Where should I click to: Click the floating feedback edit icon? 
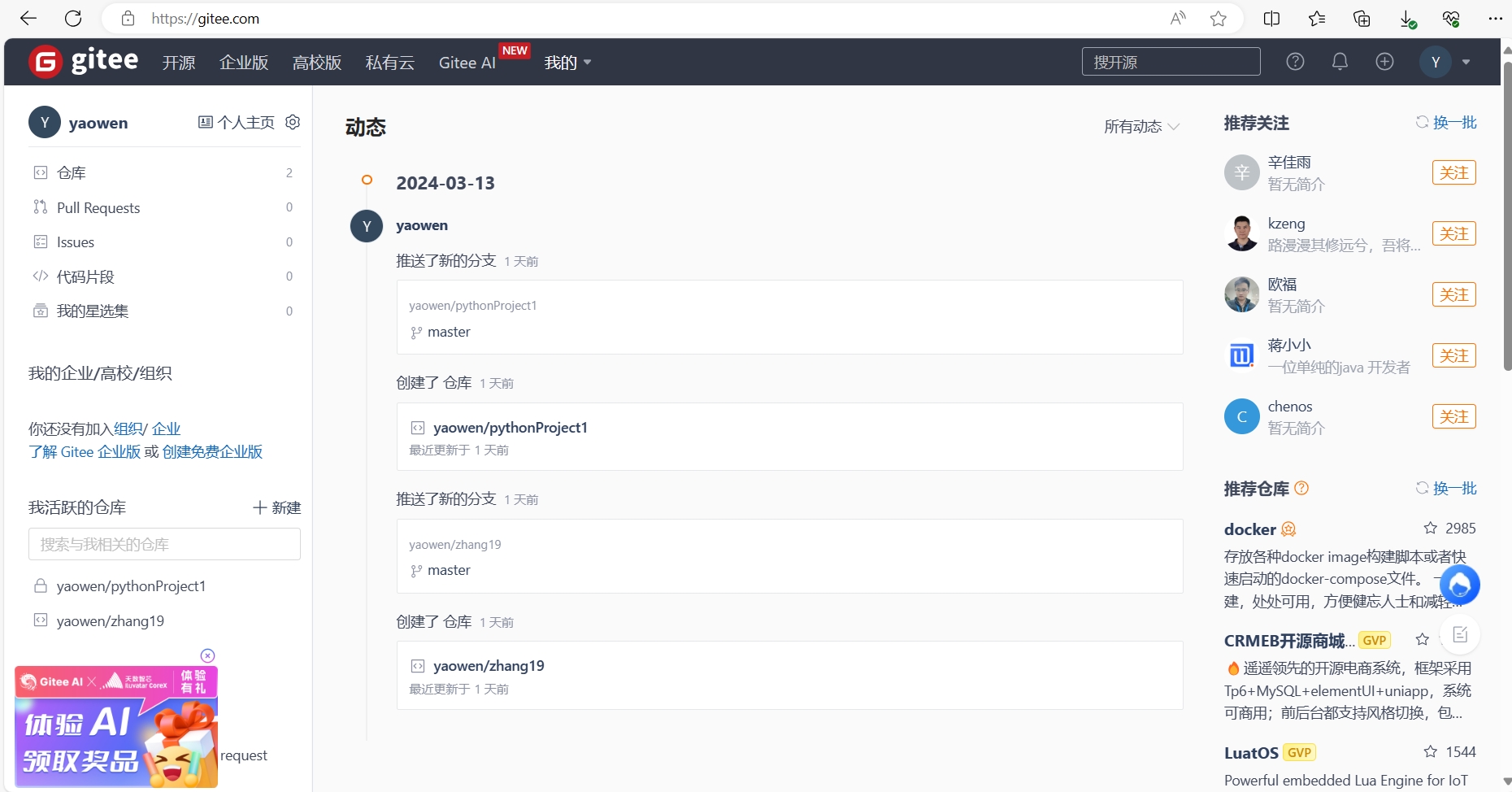(x=1460, y=634)
